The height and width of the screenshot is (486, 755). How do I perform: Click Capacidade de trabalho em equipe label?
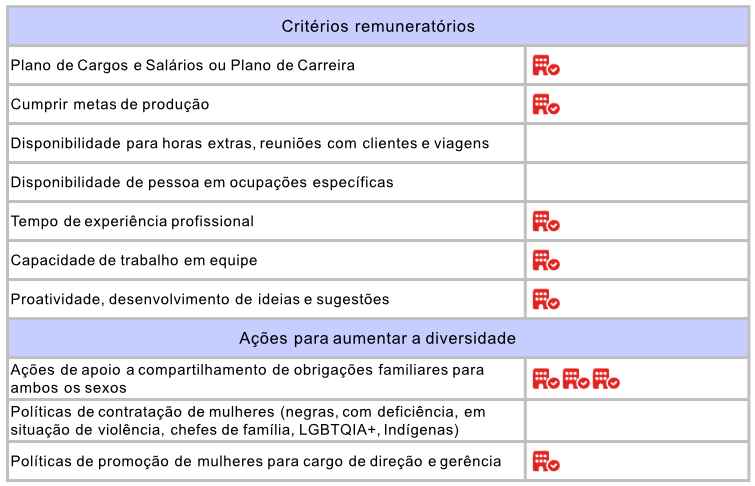click(134, 260)
